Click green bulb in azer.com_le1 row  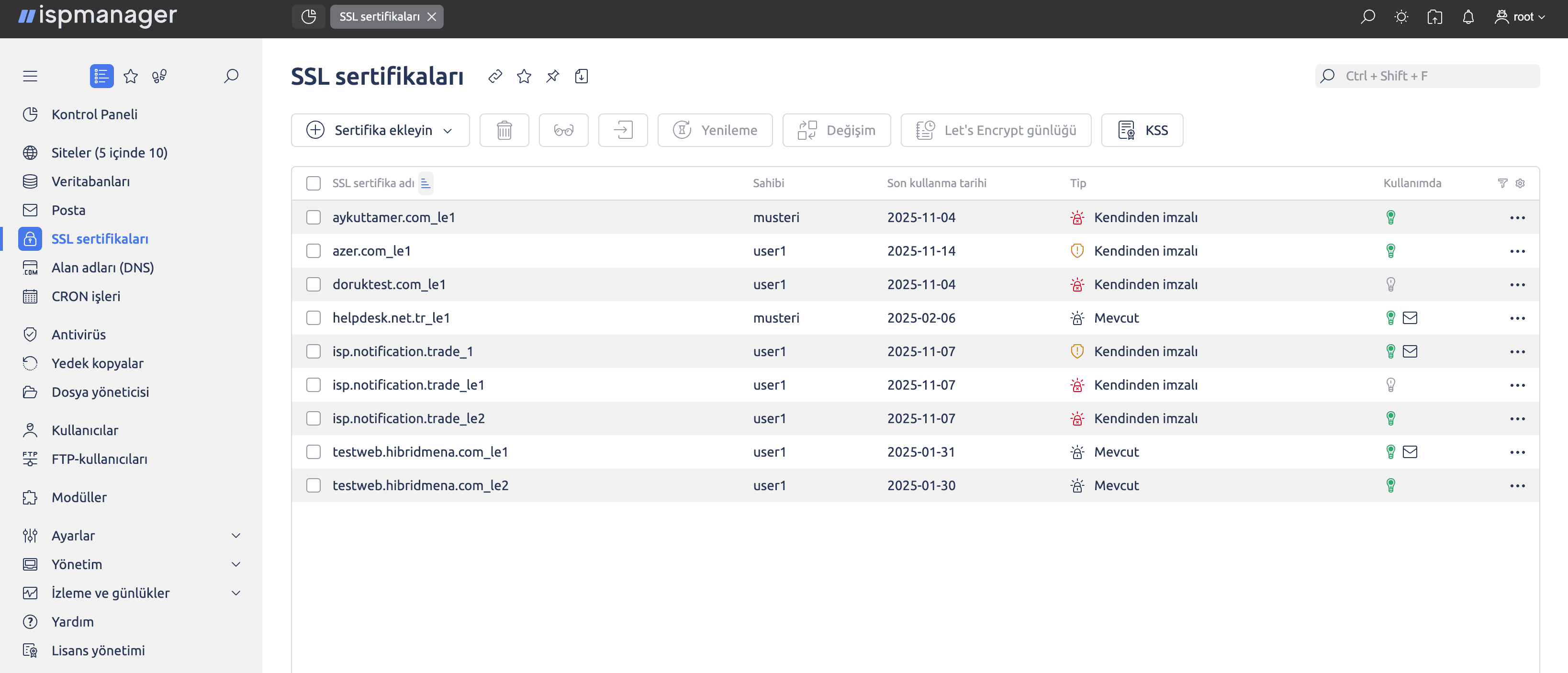pyautogui.click(x=1390, y=251)
